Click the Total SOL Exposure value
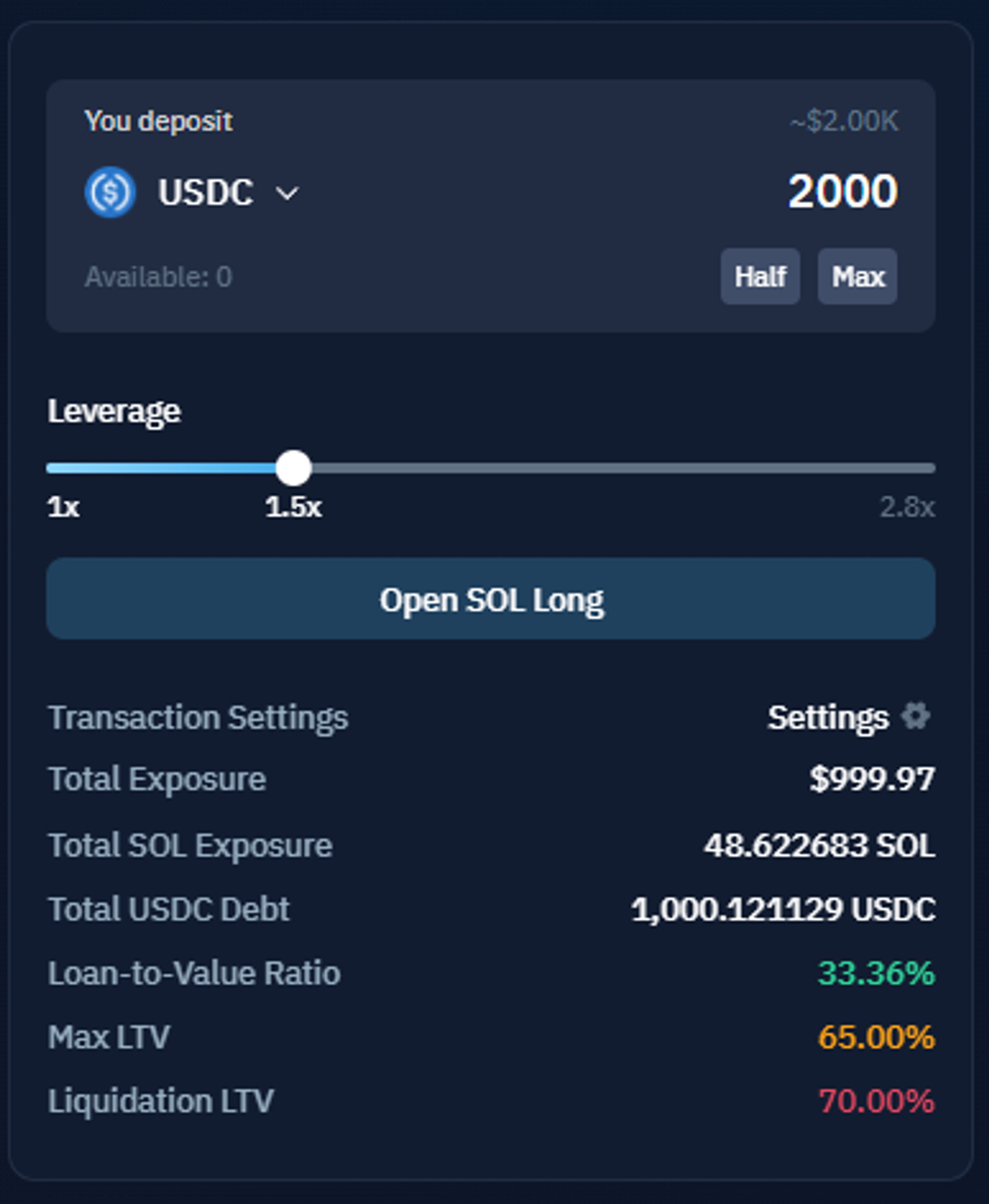 point(819,845)
